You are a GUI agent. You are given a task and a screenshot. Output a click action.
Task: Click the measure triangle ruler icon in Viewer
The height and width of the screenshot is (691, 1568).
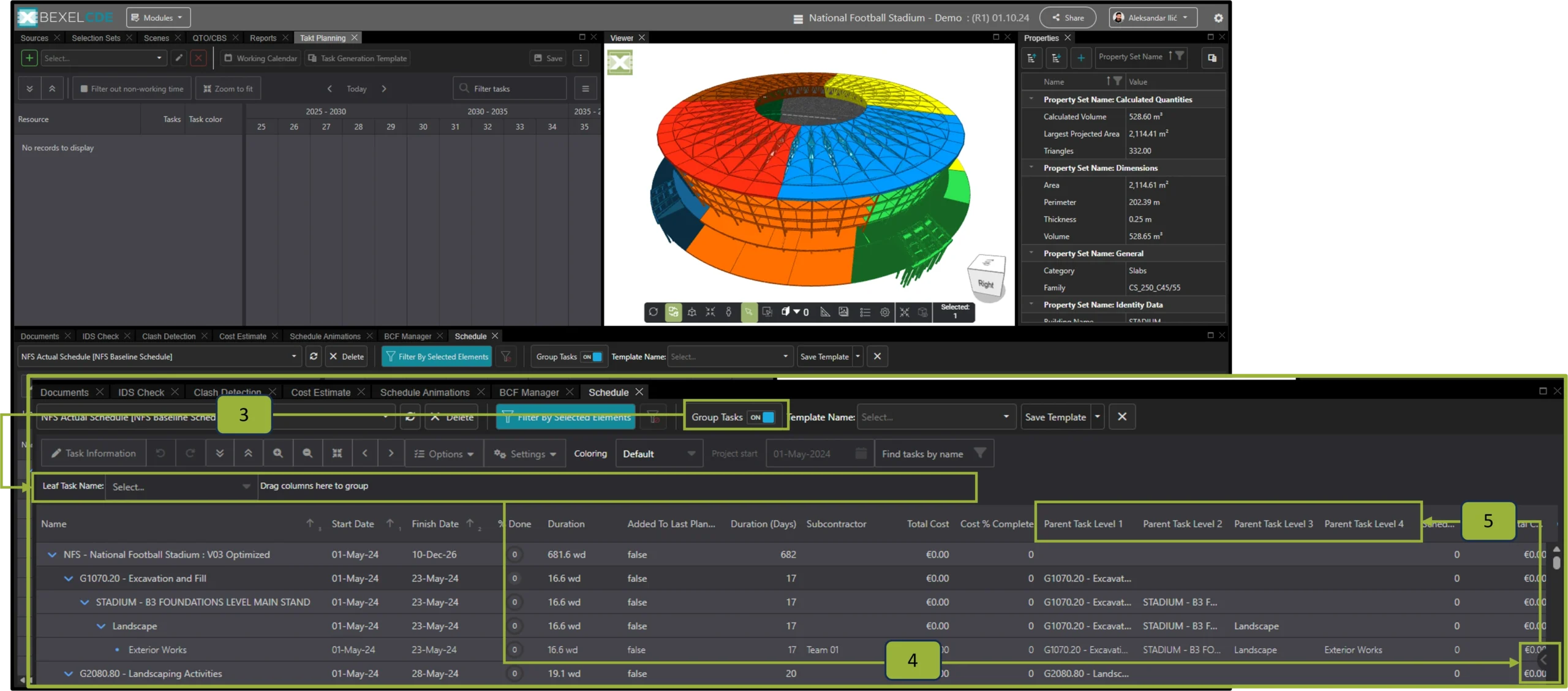click(x=825, y=312)
